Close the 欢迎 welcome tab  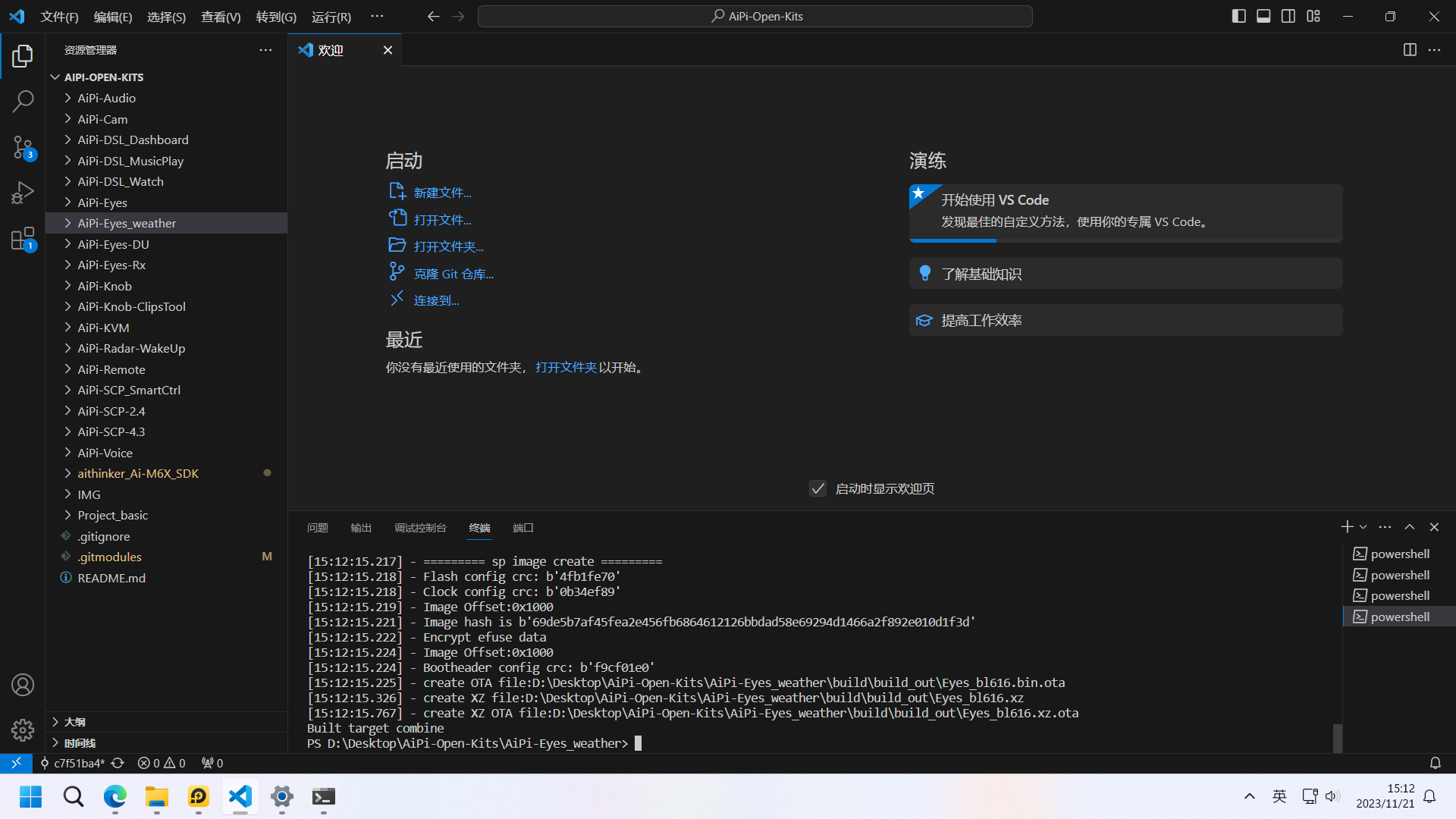click(388, 50)
